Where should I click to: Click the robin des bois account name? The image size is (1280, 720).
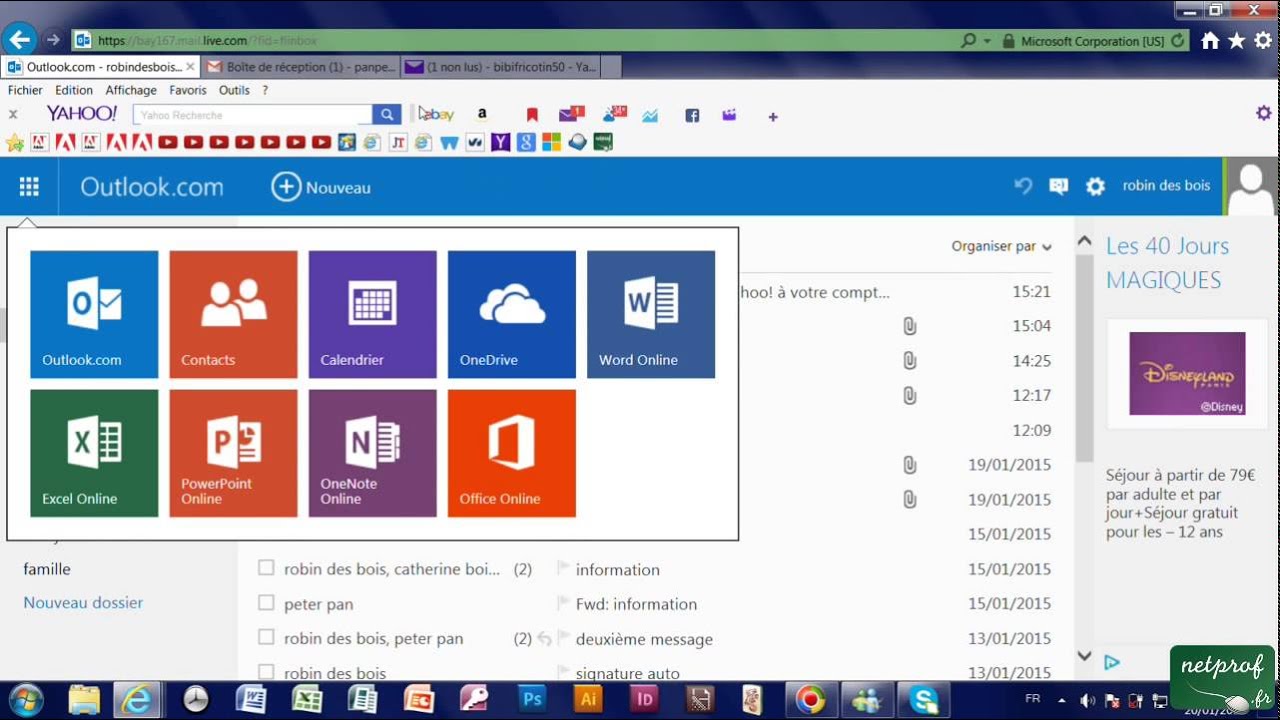pyautogui.click(x=1166, y=185)
